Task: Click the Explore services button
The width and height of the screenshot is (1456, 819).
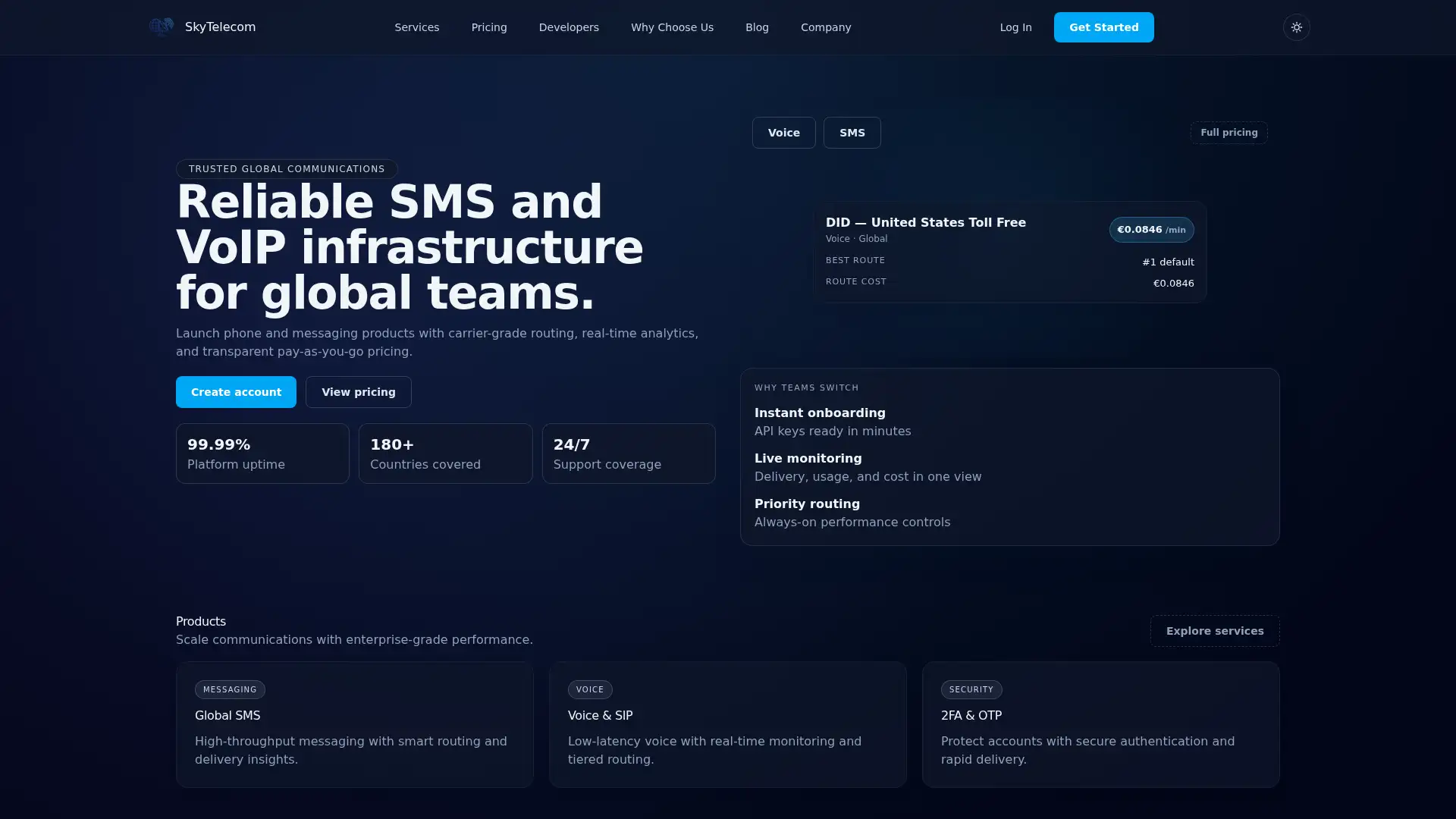Action: [x=1214, y=630]
